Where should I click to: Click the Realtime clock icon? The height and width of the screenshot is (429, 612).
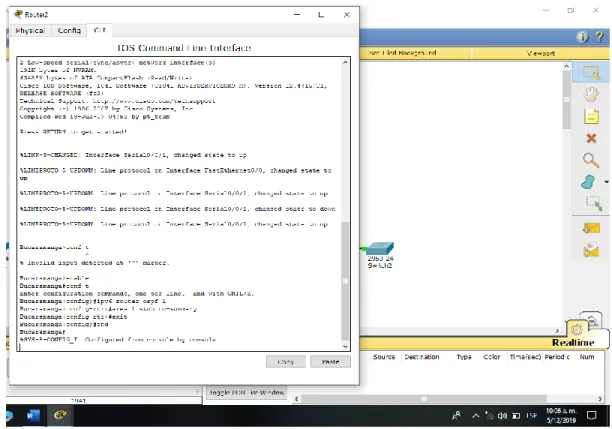pos(576,329)
